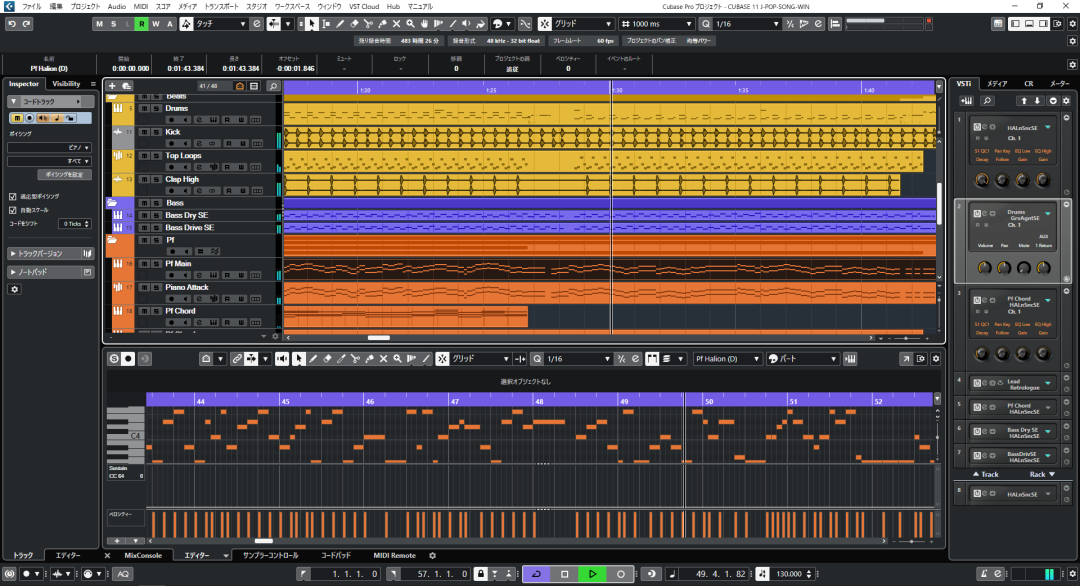
Task: Toggle the checkbox below the Voicing settings button
Action: [12, 196]
